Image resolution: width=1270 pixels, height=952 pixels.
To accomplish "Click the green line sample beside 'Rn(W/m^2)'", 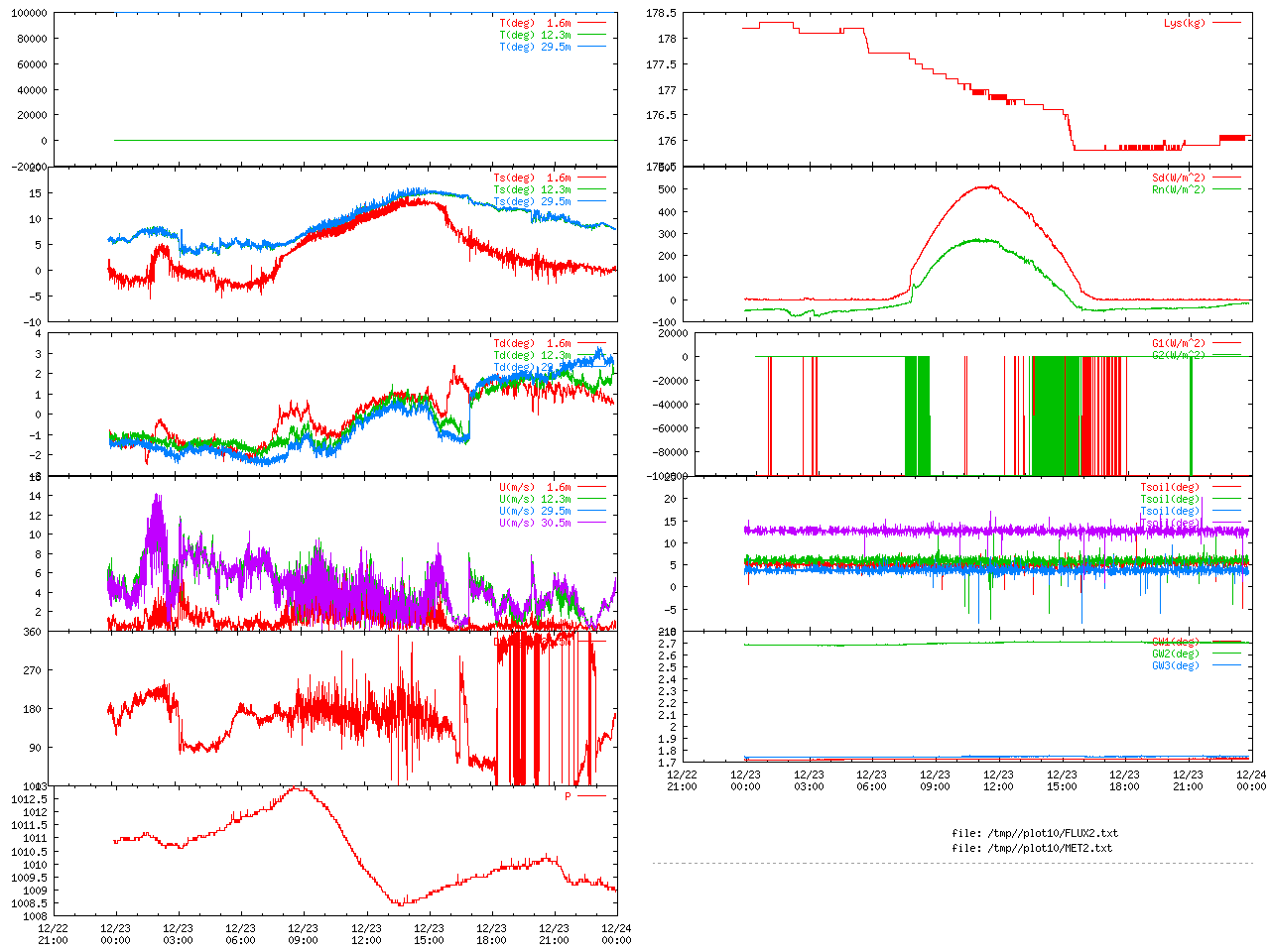I will coord(1225,190).
